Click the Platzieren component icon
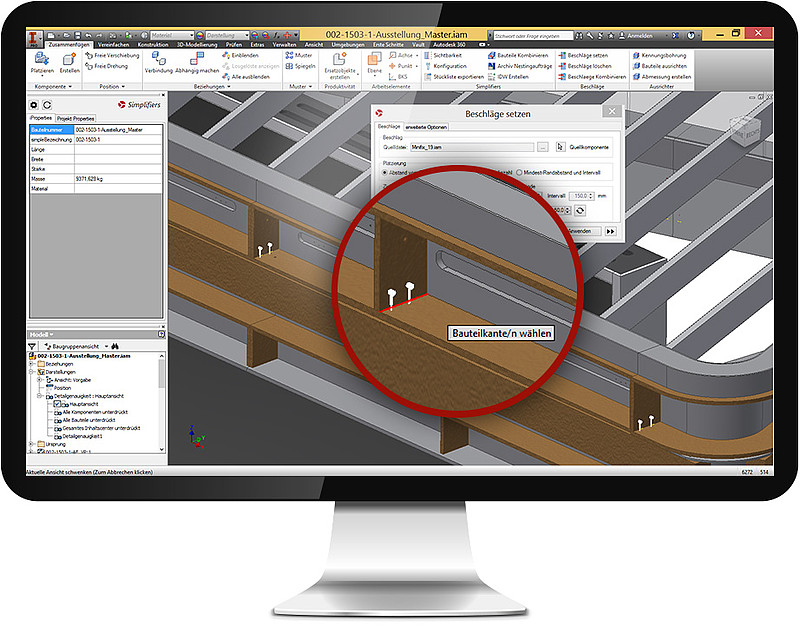The height and width of the screenshot is (627, 800). point(42,60)
